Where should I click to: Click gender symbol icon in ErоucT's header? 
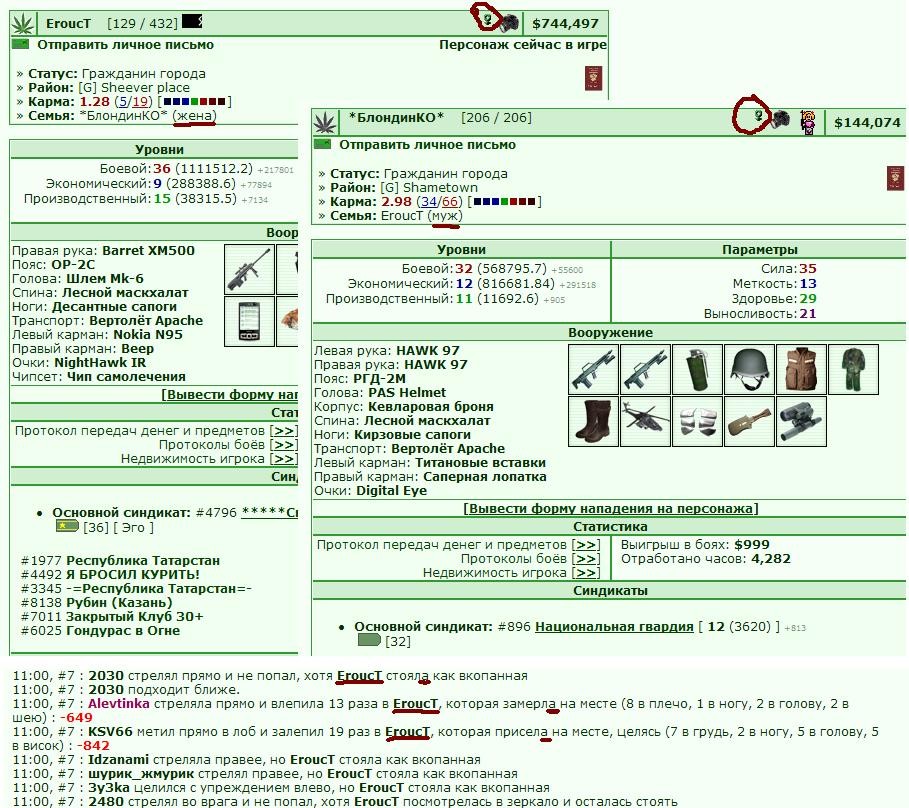pyautogui.click(x=488, y=20)
